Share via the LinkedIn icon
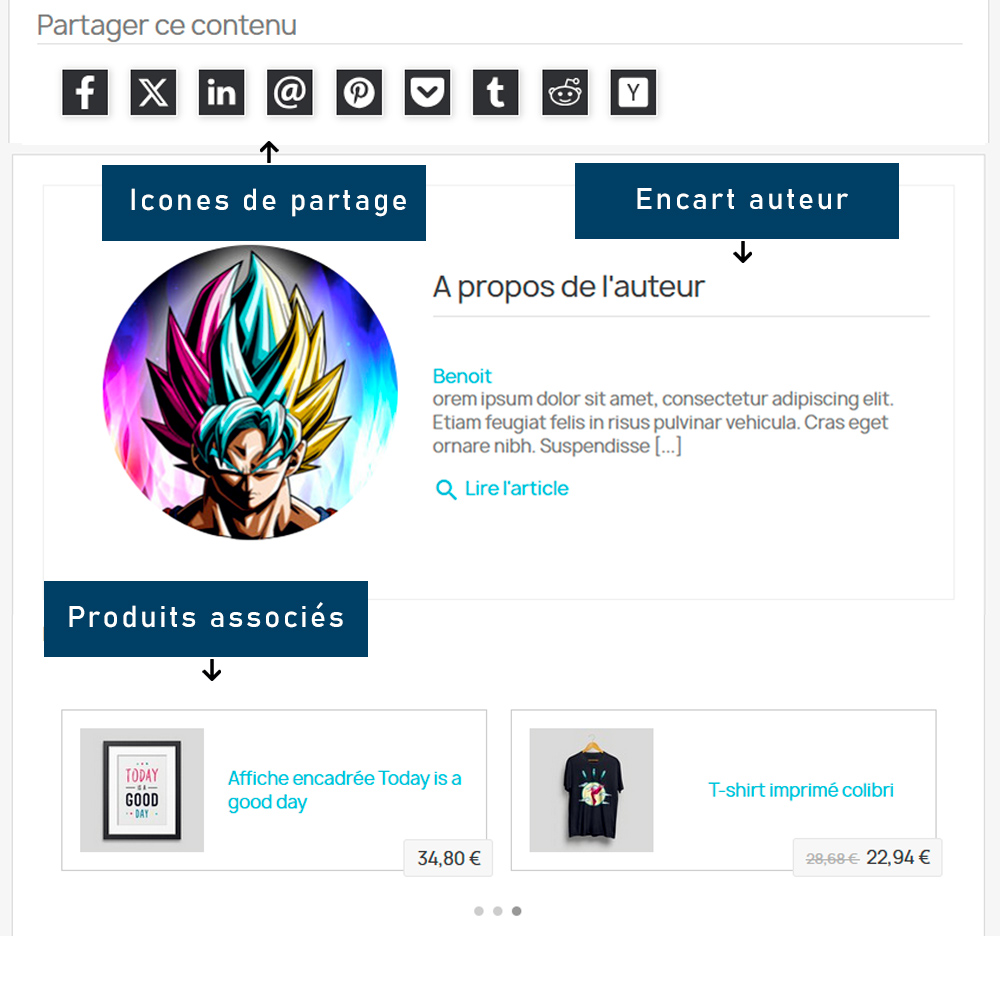Viewport: 1000px width, 1000px height. (x=221, y=92)
